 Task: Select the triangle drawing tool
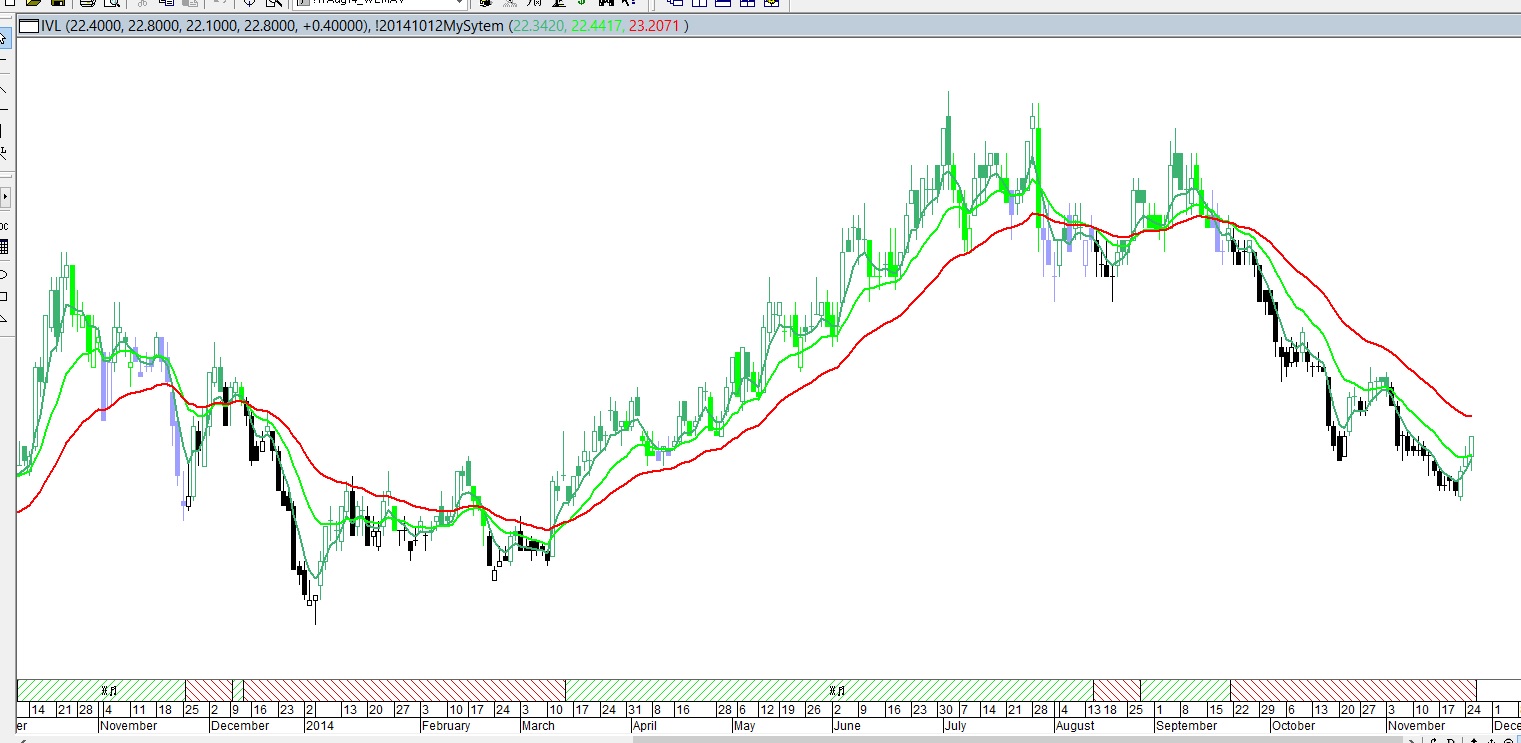click(4, 319)
